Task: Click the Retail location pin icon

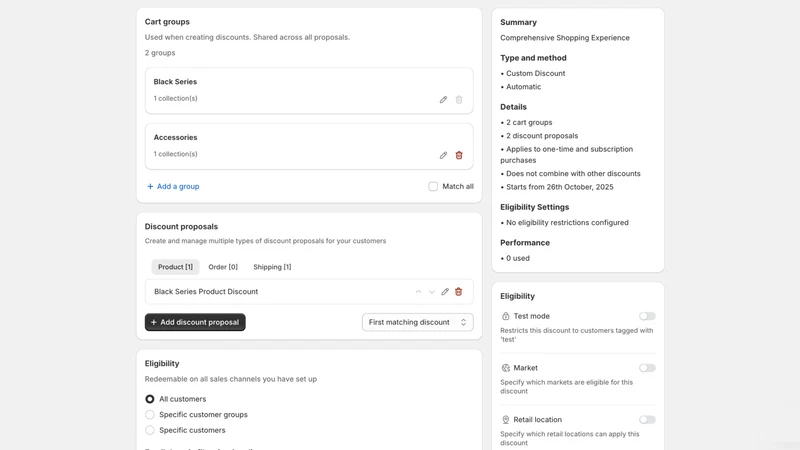Action: (506, 419)
